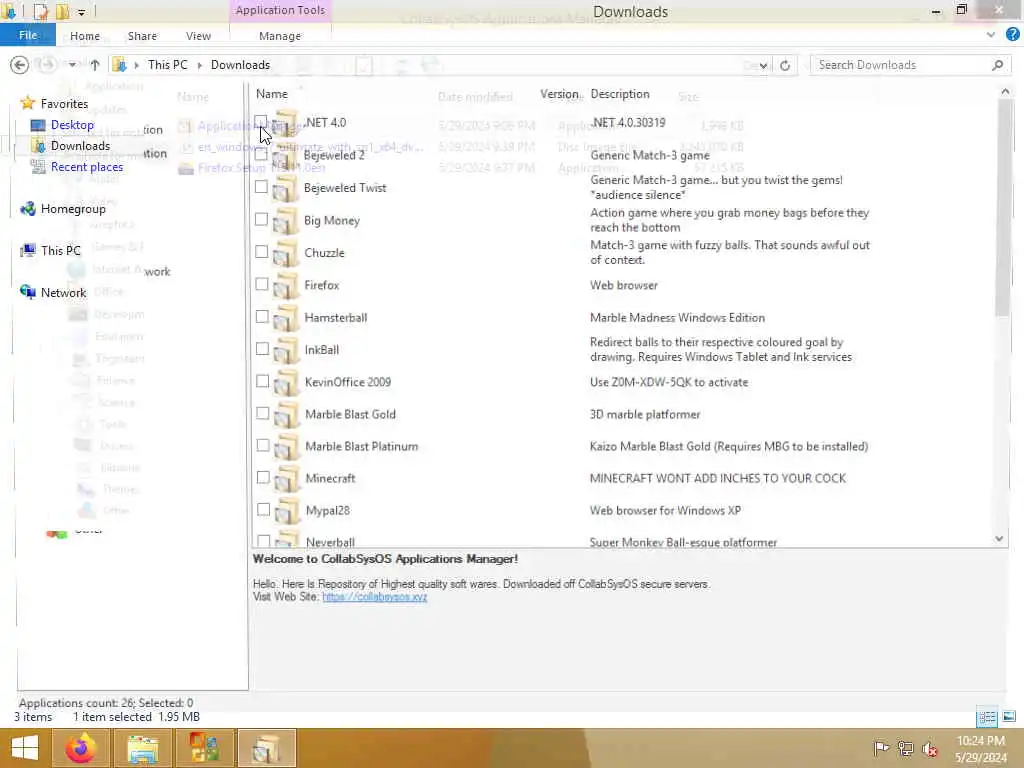Viewport: 1024px width, 768px height.
Task: Switch to details view layout
Action: click(x=987, y=718)
